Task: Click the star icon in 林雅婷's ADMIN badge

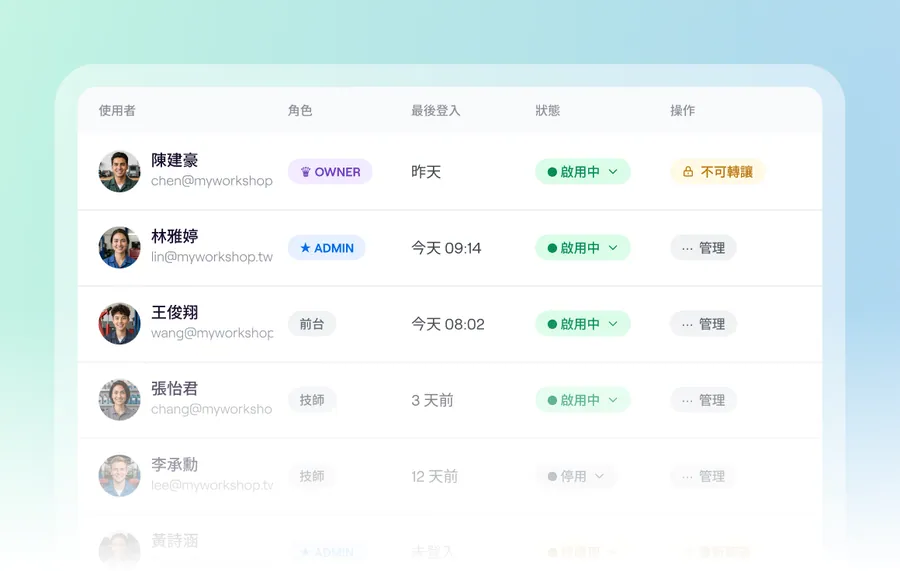Action: point(305,248)
